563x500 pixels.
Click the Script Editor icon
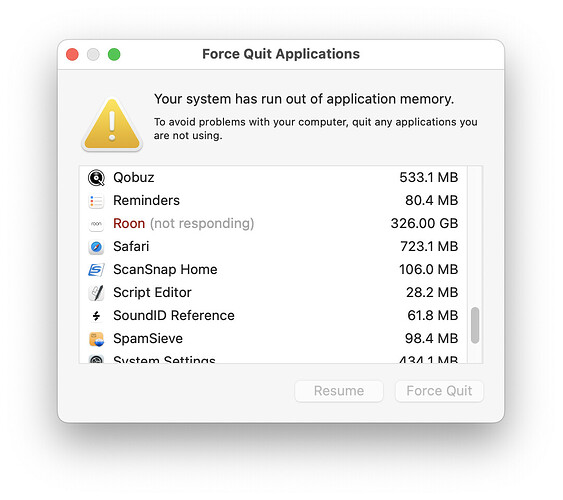pos(96,293)
